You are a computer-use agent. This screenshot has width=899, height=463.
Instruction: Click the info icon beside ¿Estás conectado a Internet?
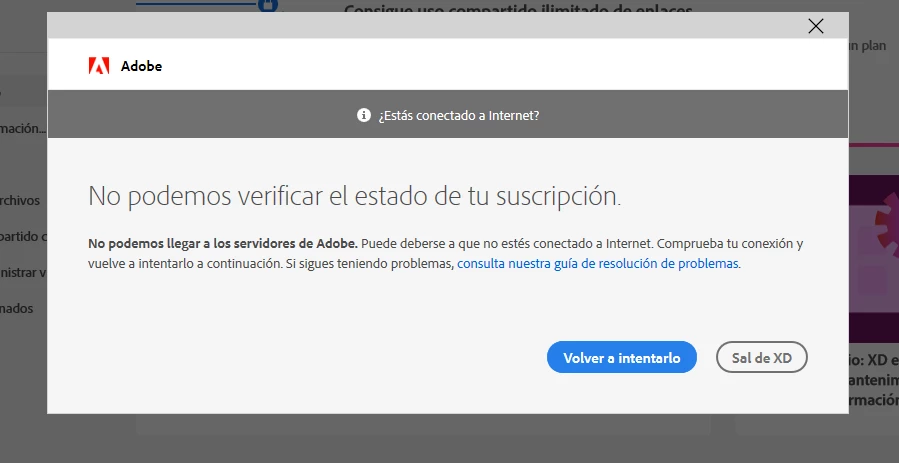pyautogui.click(x=363, y=115)
